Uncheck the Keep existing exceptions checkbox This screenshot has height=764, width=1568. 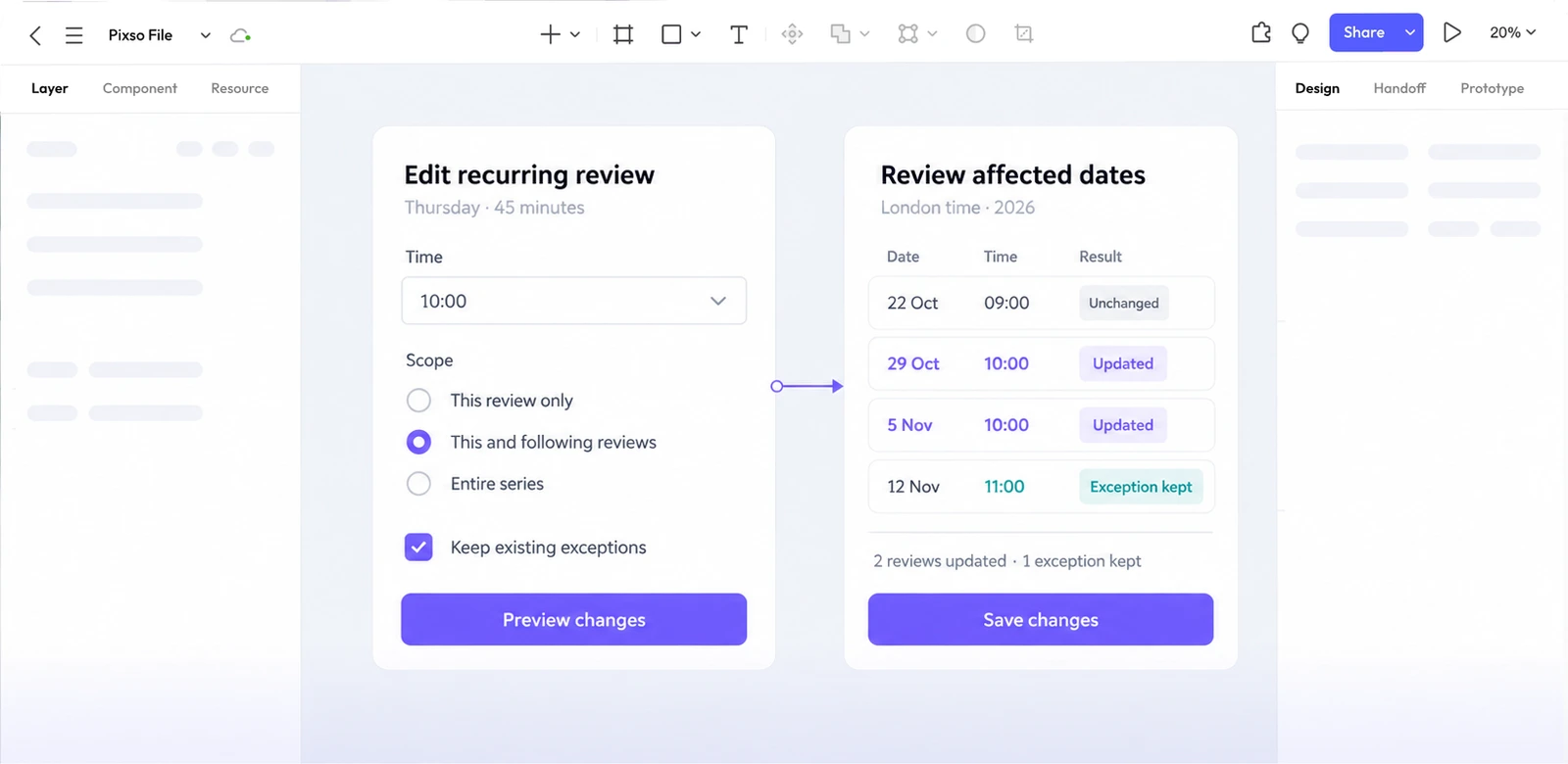[x=418, y=548]
